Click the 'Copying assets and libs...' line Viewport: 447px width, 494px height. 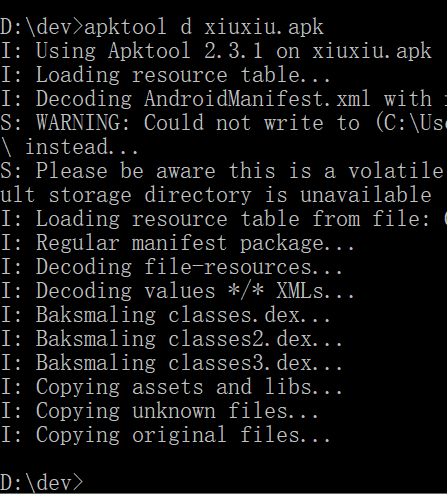(x=171, y=387)
